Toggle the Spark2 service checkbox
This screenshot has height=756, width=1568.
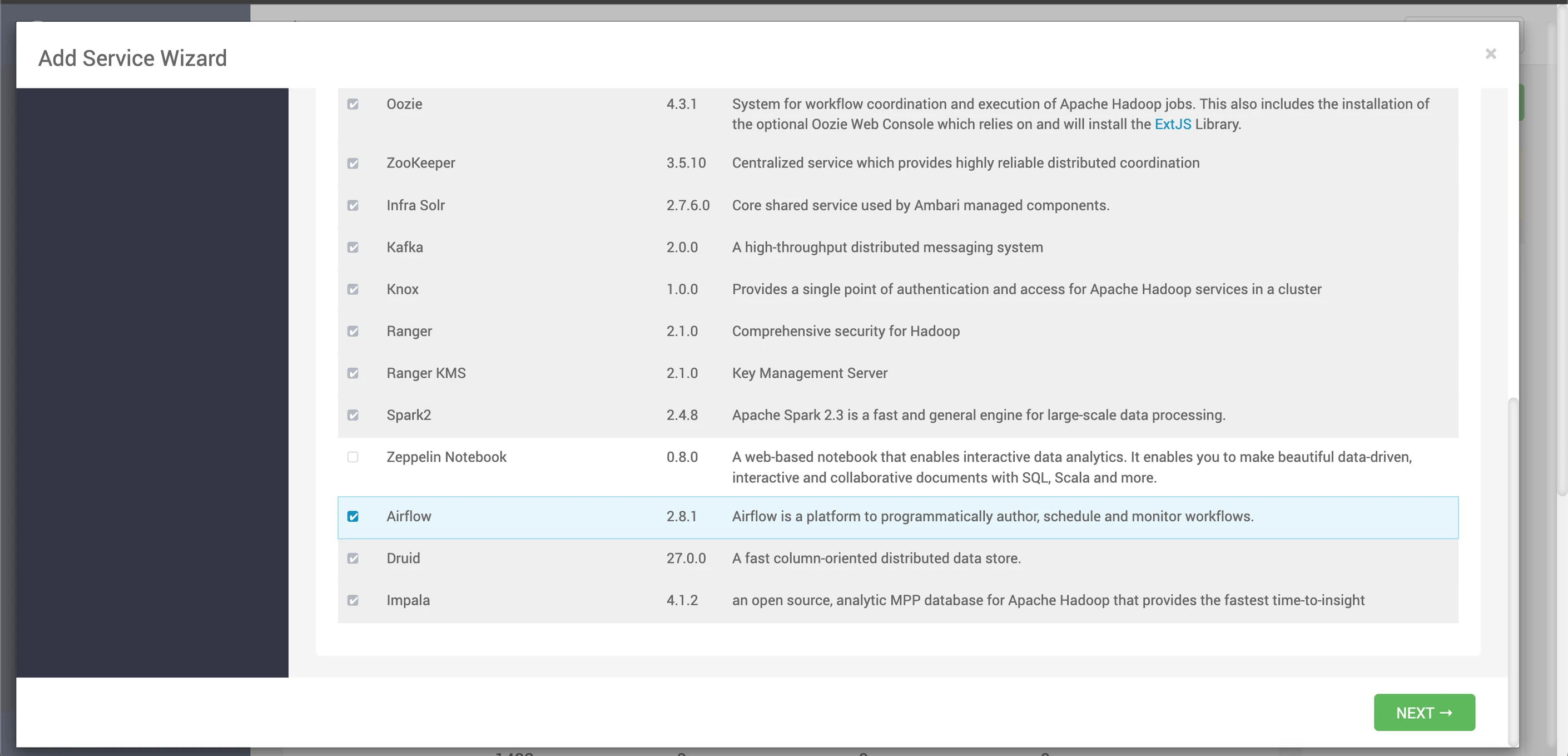click(x=353, y=416)
